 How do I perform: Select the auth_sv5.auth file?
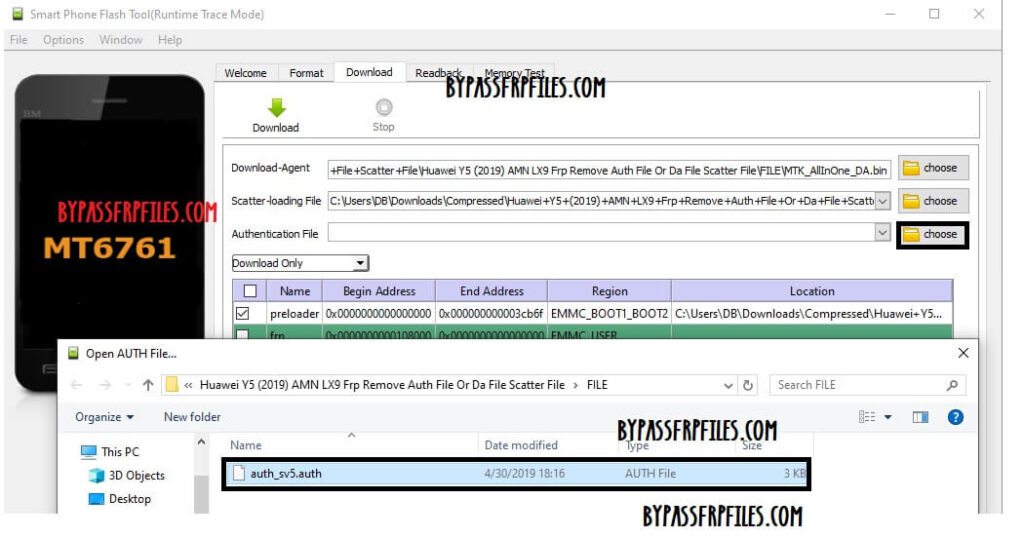click(x=286, y=474)
